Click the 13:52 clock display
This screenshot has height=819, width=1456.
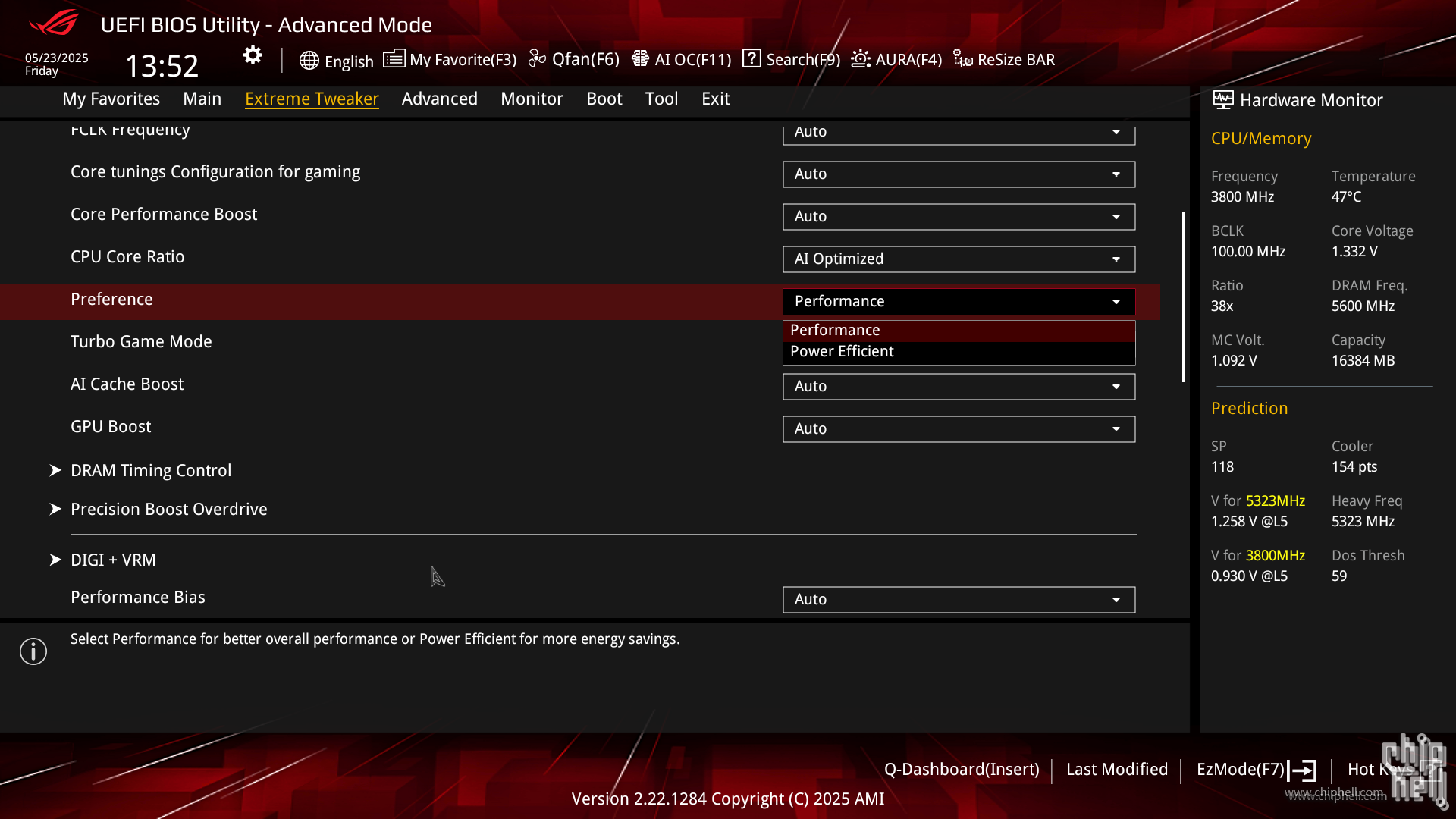click(x=162, y=66)
